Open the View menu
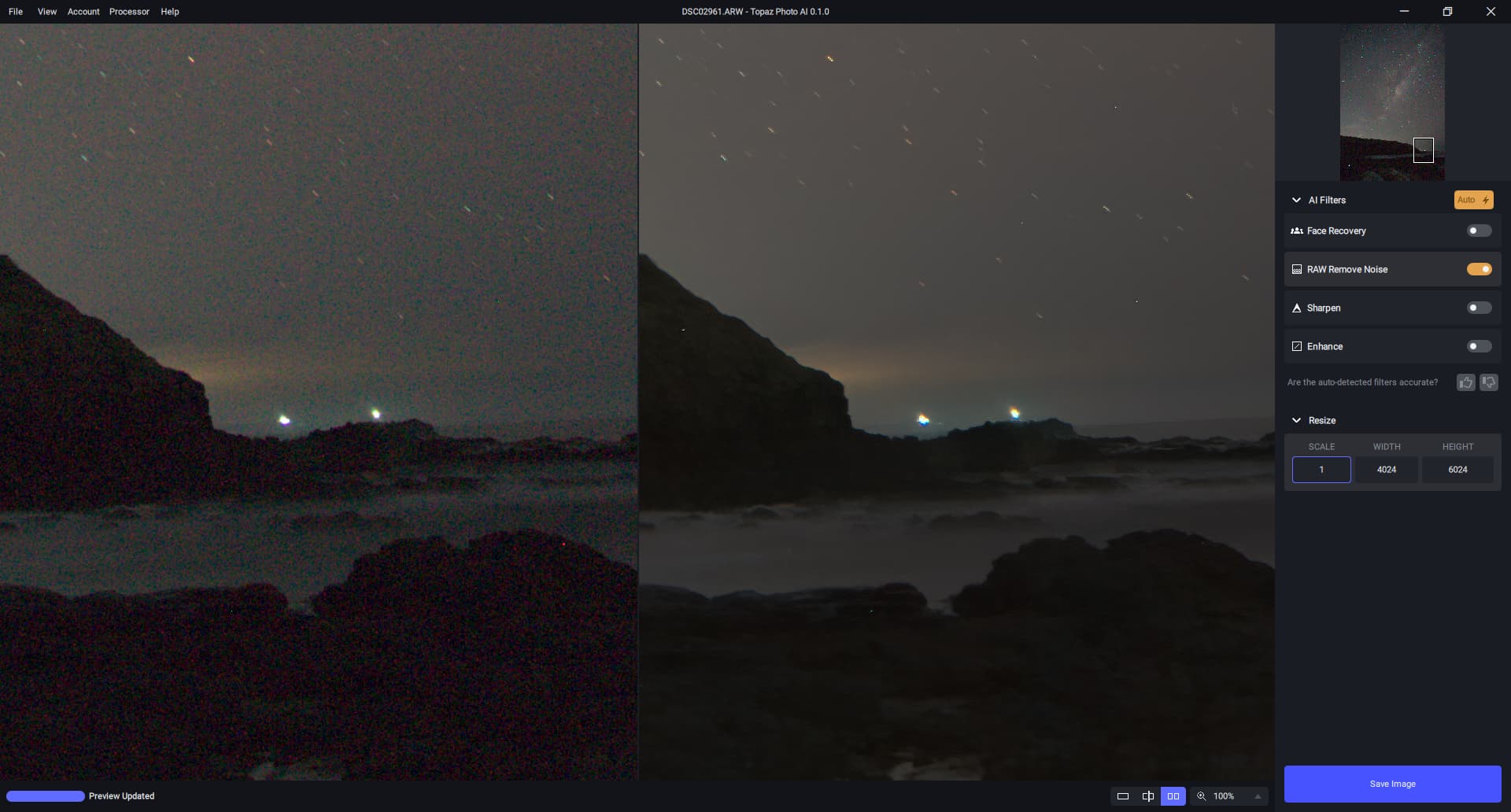Image resolution: width=1511 pixels, height=812 pixels. coord(47,12)
